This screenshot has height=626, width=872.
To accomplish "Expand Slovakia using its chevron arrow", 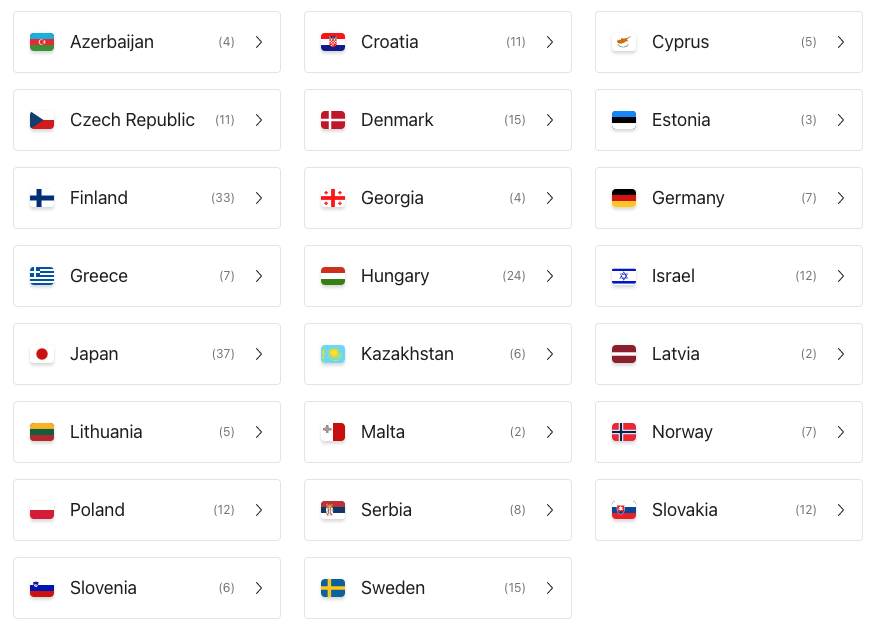I will click(x=840, y=510).
